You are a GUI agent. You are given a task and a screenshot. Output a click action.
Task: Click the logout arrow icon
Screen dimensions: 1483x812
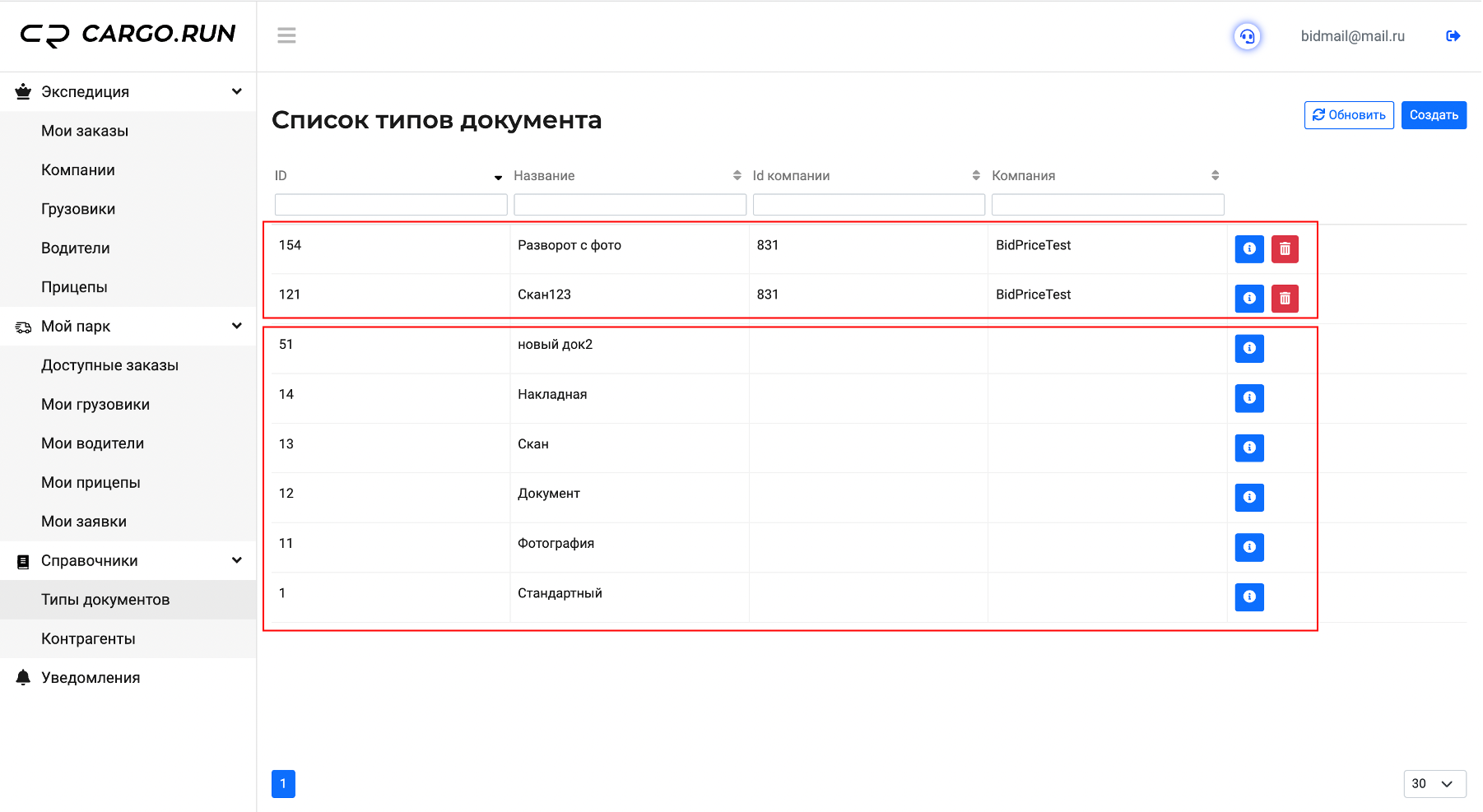click(x=1453, y=36)
